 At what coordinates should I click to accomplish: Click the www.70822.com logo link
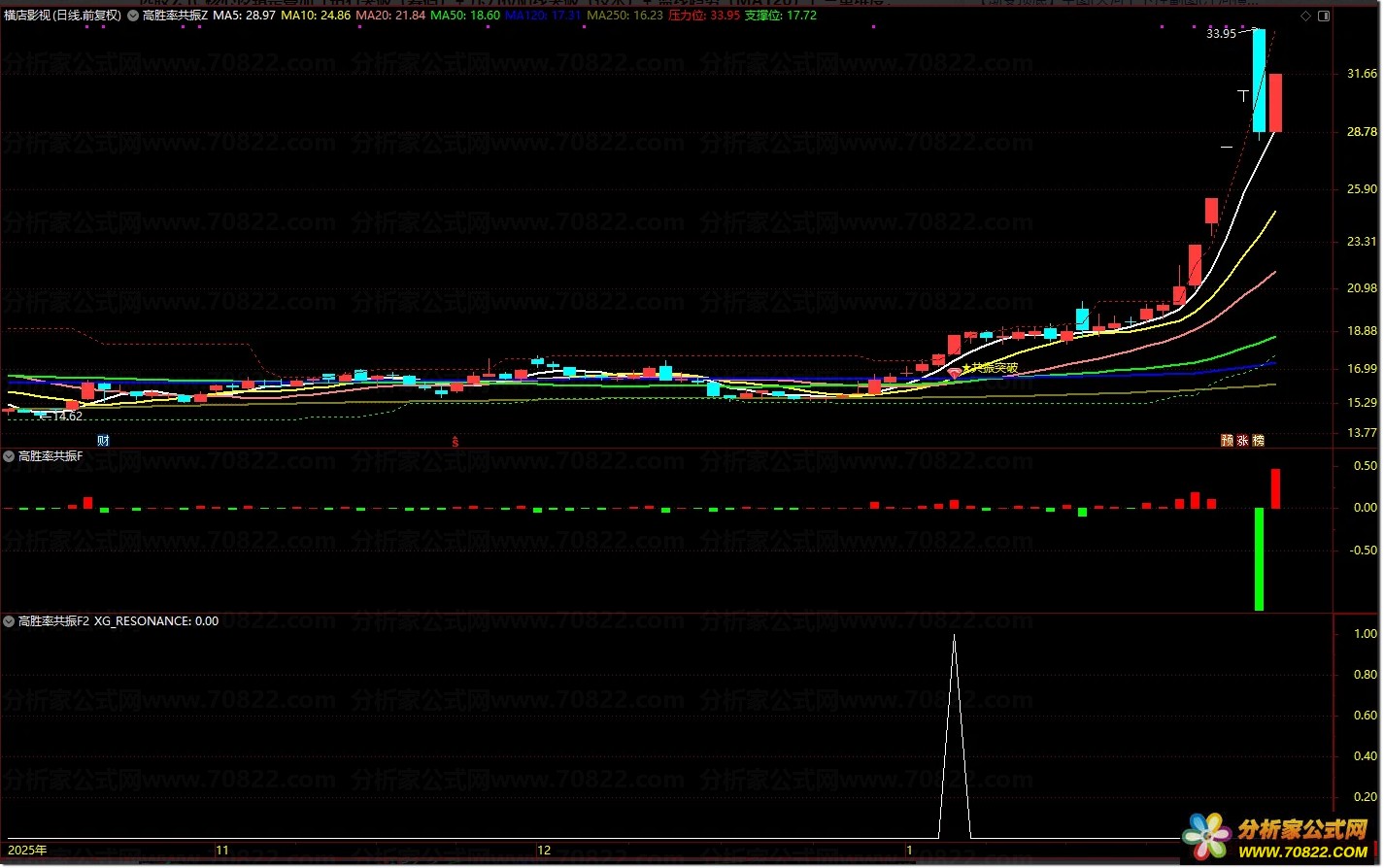[x=1301, y=852]
